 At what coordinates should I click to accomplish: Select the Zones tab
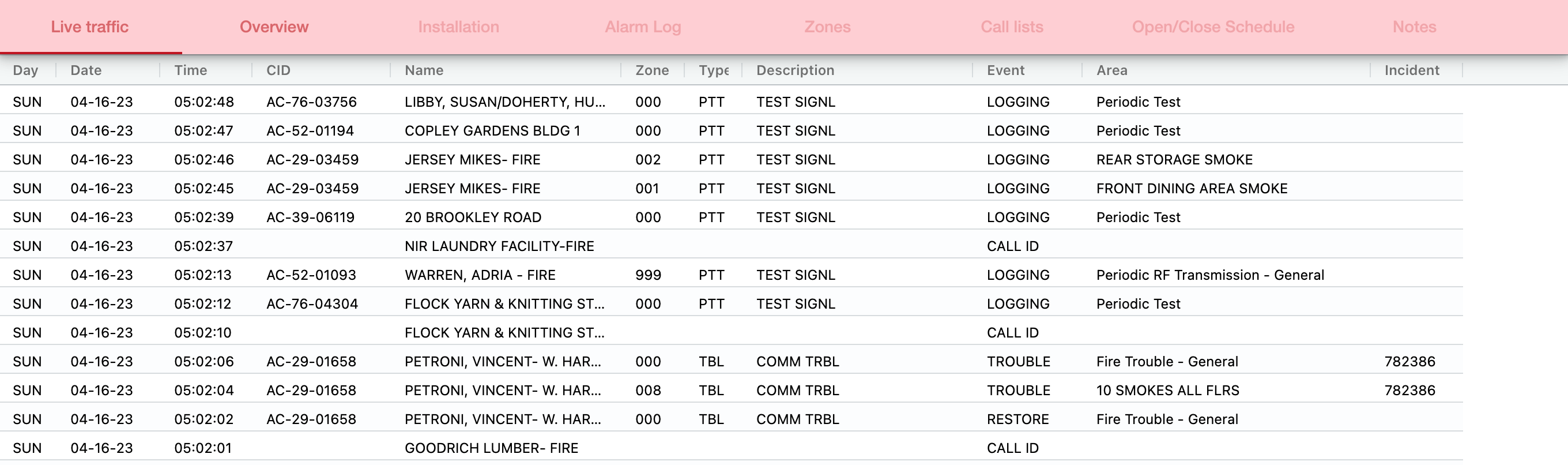[827, 27]
